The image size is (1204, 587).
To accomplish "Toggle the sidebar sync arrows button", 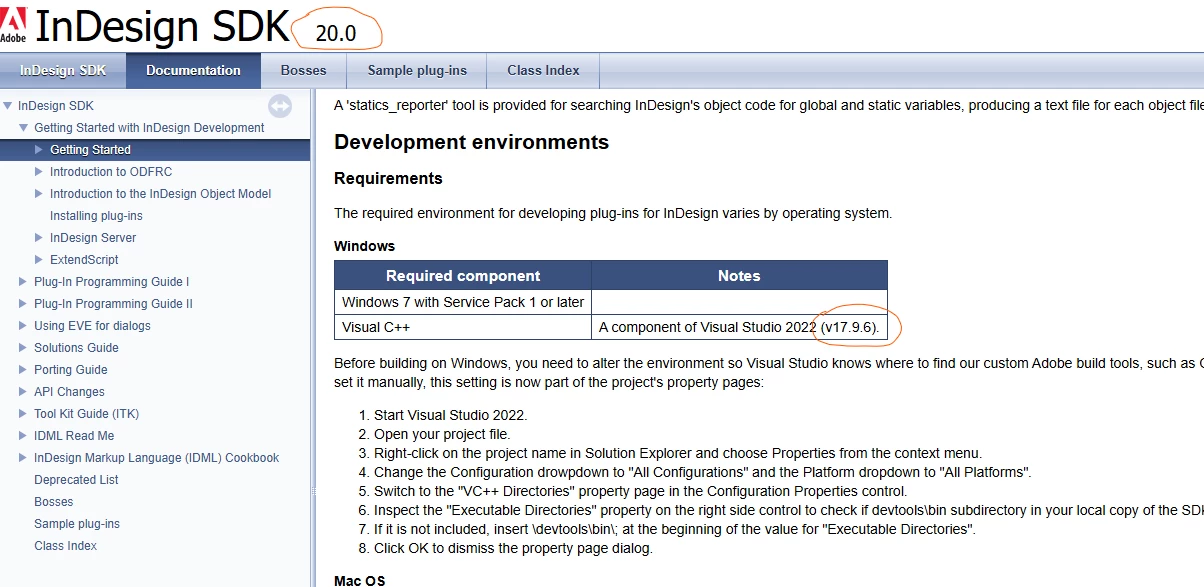I will pos(280,106).
